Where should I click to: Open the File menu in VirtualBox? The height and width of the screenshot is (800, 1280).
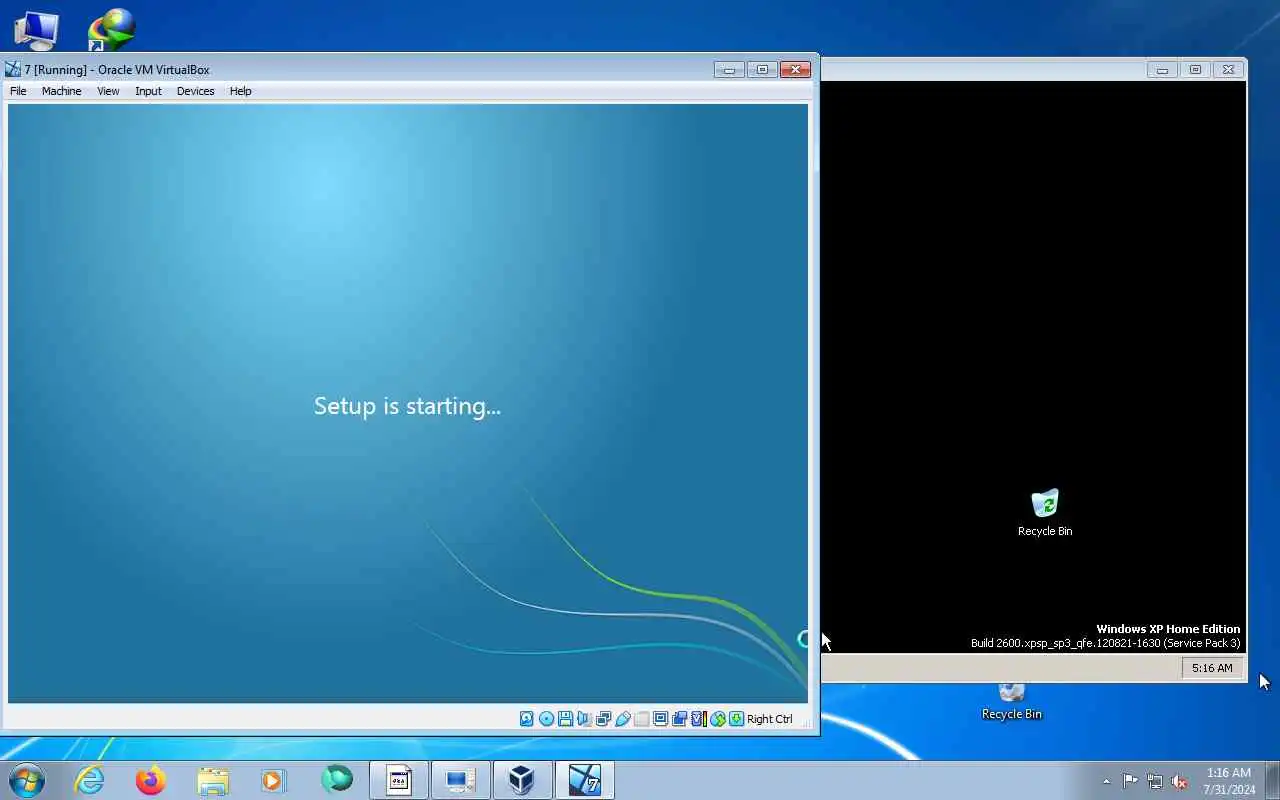(18, 91)
